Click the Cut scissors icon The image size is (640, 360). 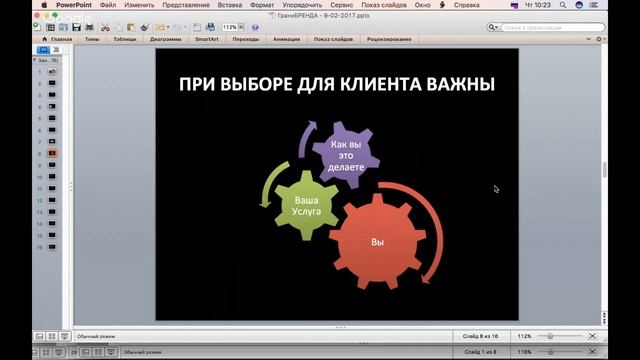point(105,27)
